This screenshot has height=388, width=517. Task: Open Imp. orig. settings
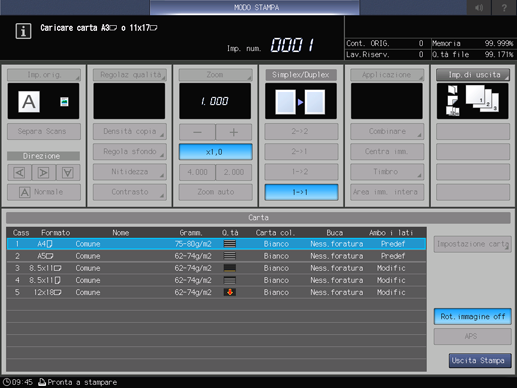[x=44, y=75]
